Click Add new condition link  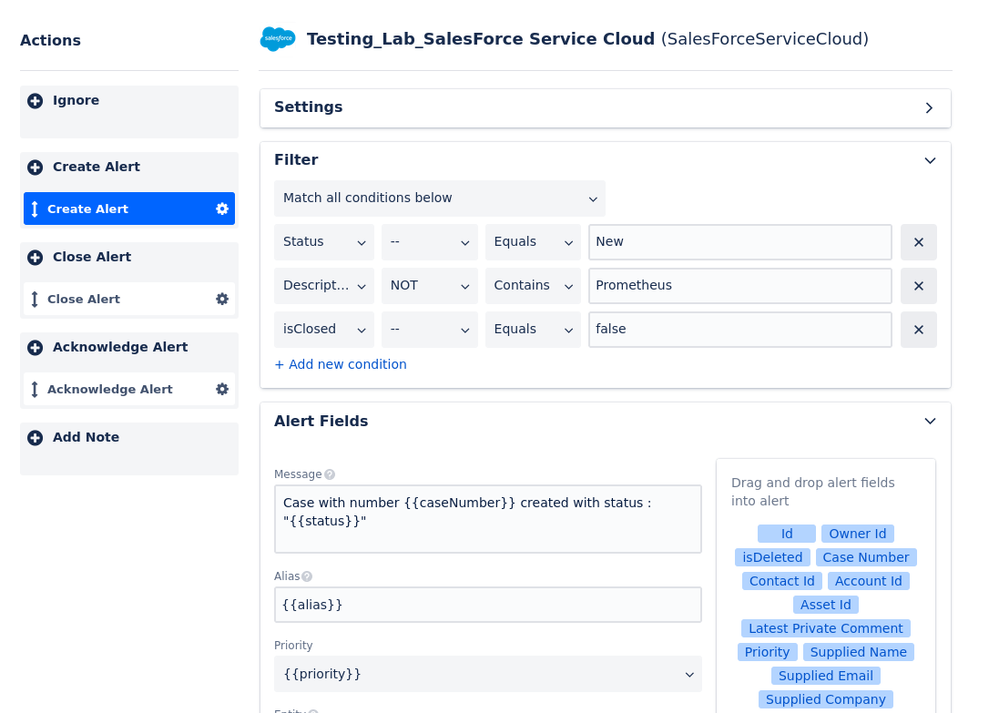point(340,364)
